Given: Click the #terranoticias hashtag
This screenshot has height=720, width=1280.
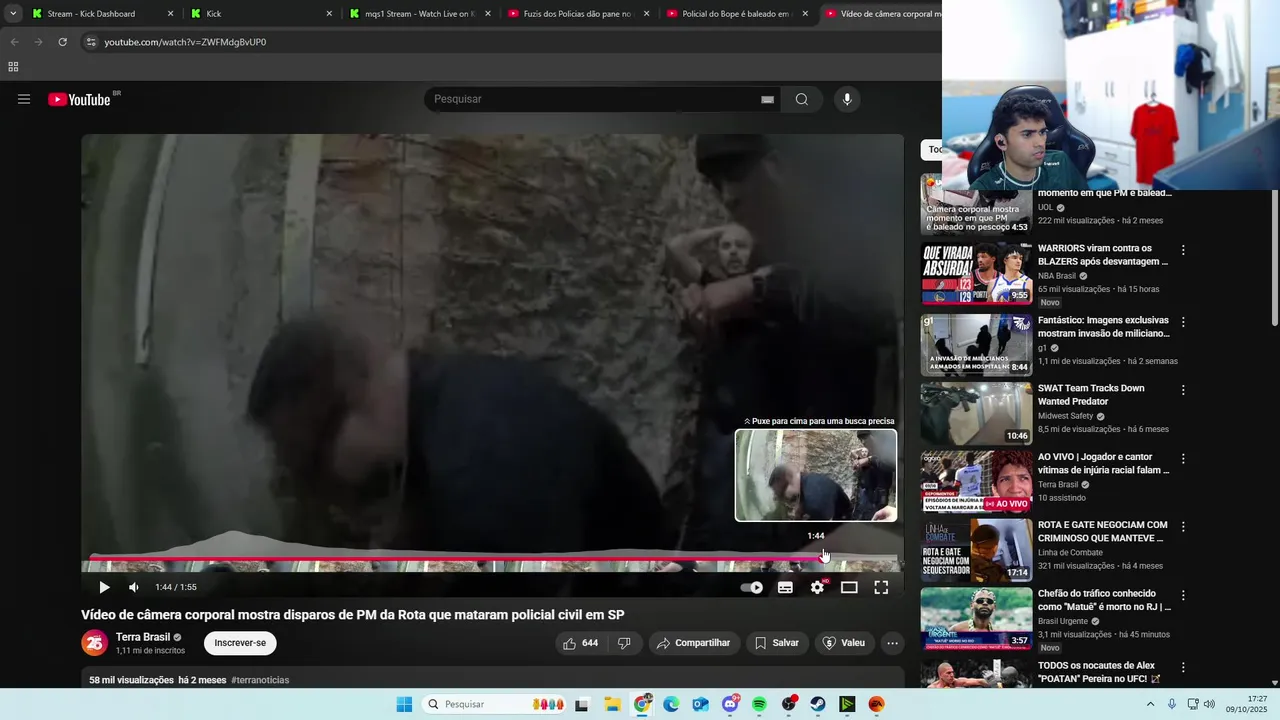Looking at the screenshot, I should pos(260,680).
